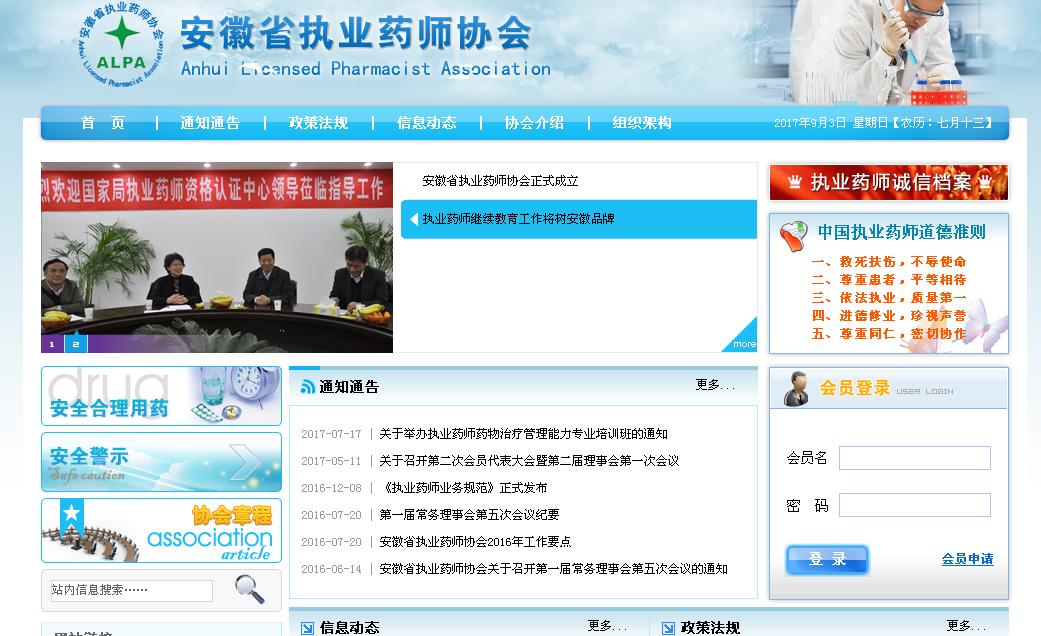The image size is (1041, 636).
Task: Click the 站内信息搜索 search box
Action: click(x=131, y=590)
